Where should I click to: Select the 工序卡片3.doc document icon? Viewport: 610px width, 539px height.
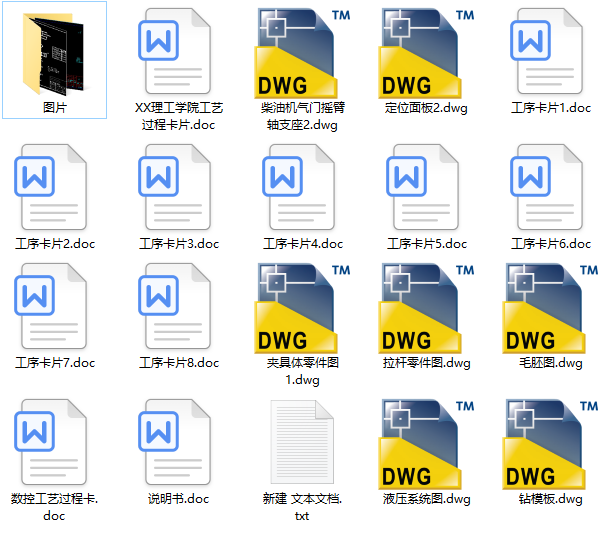click(174, 188)
